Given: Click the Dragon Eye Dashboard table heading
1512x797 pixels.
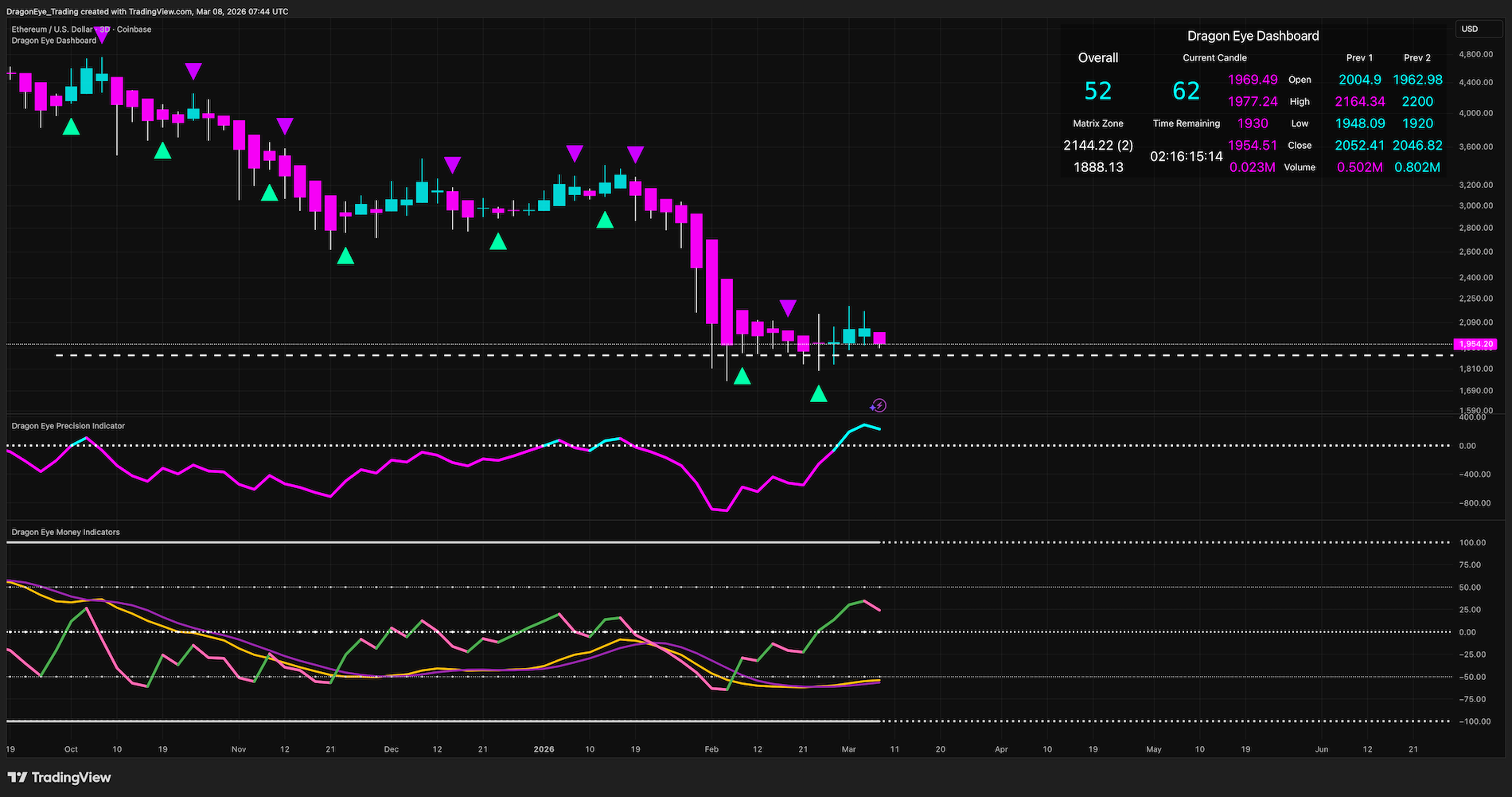Looking at the screenshot, I should tap(1253, 36).
